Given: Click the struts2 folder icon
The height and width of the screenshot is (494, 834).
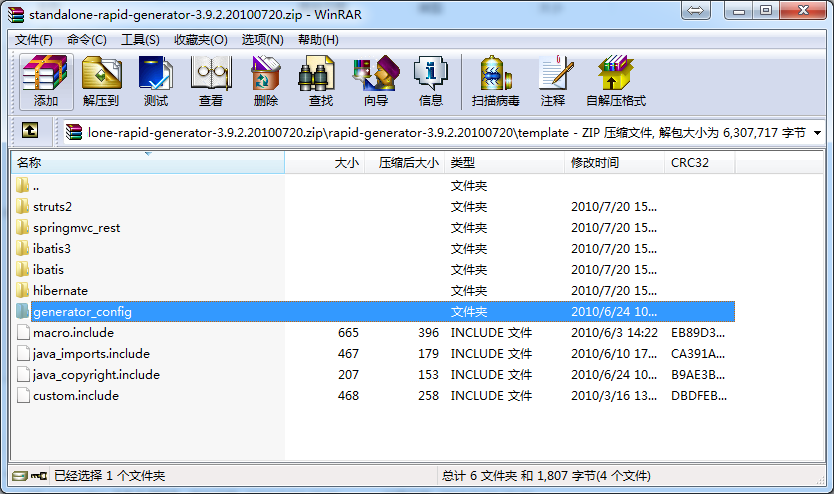Looking at the screenshot, I should (22, 206).
